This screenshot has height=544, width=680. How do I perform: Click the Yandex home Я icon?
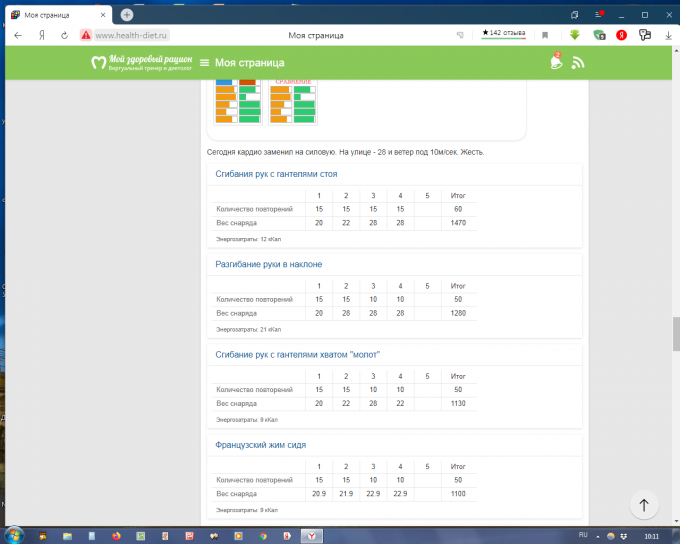pos(42,34)
